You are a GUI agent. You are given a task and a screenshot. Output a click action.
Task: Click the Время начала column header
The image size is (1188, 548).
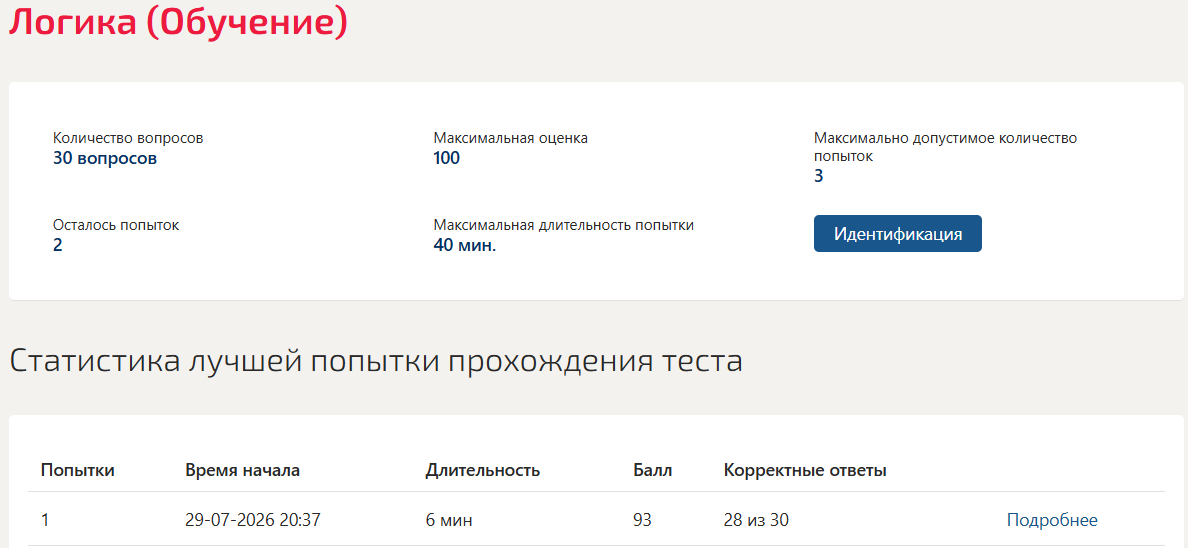tap(242, 470)
